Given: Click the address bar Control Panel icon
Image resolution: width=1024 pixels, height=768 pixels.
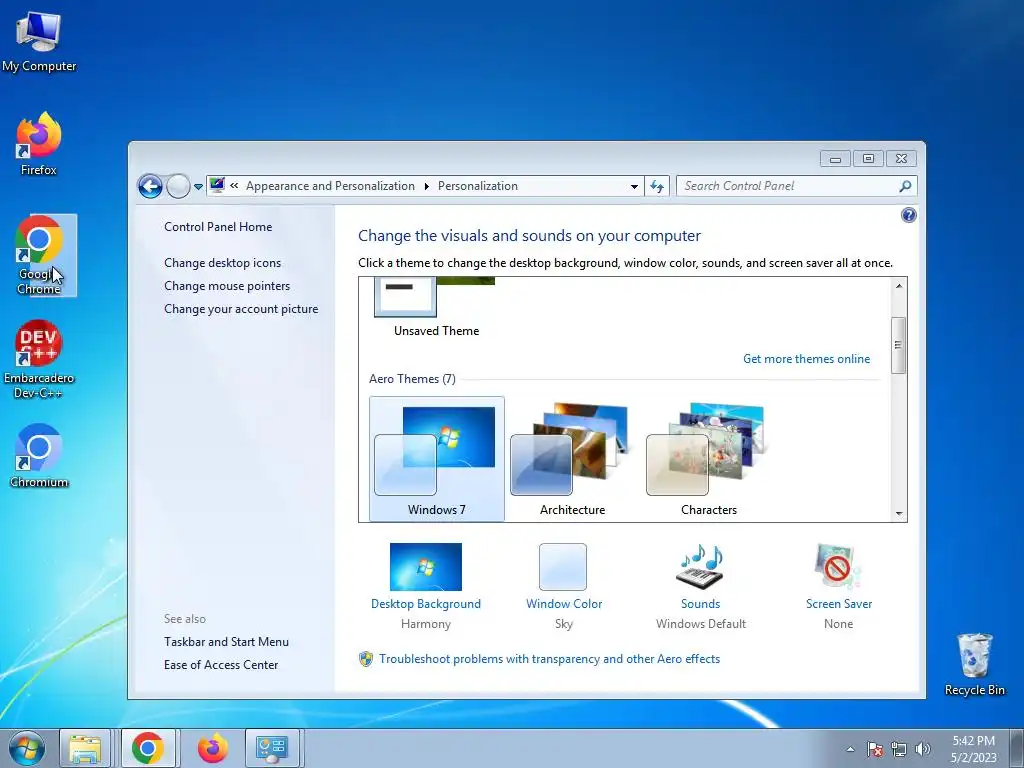Looking at the screenshot, I should pyautogui.click(x=217, y=185).
